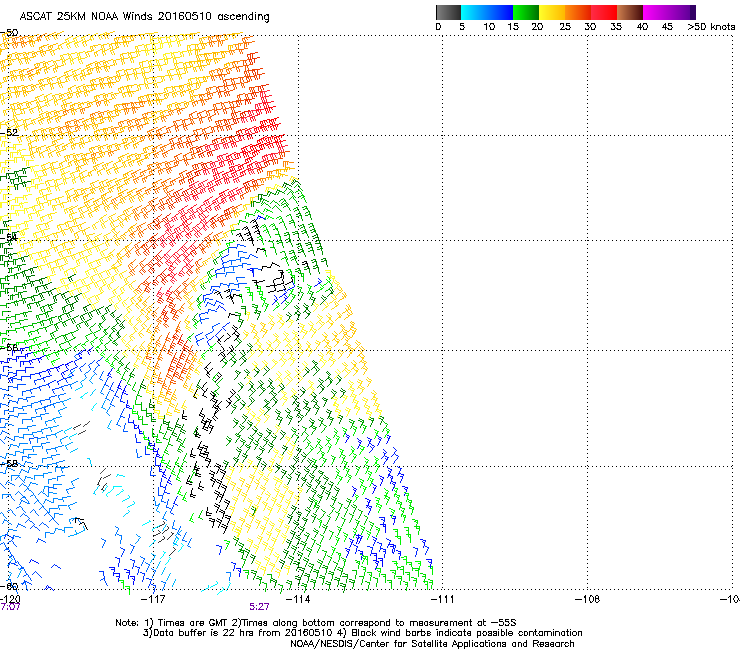Click the legend label '5'

point(462,27)
